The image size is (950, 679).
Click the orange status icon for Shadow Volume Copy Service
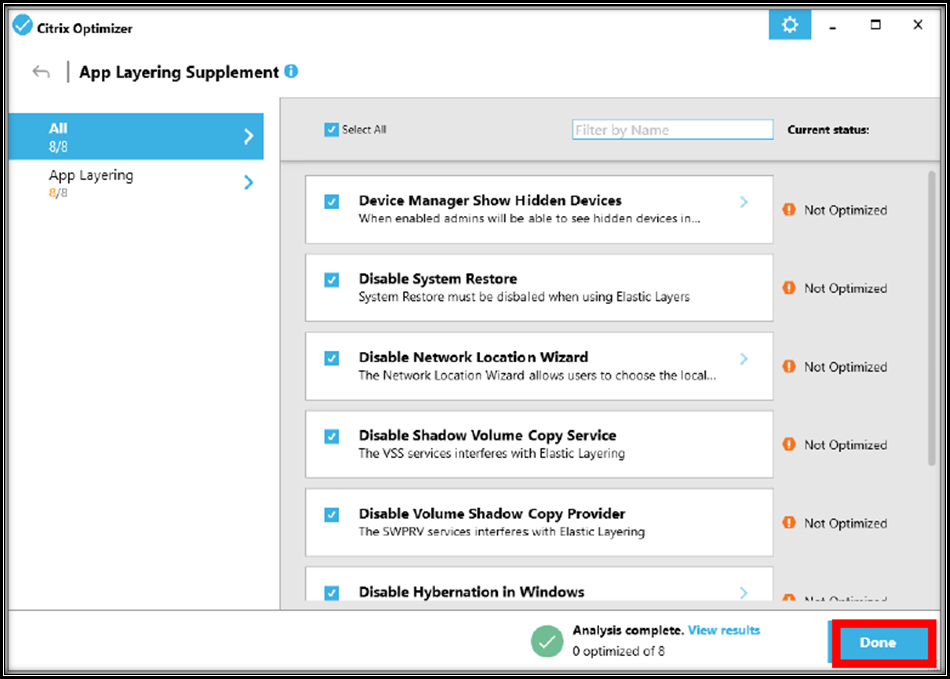click(x=789, y=444)
